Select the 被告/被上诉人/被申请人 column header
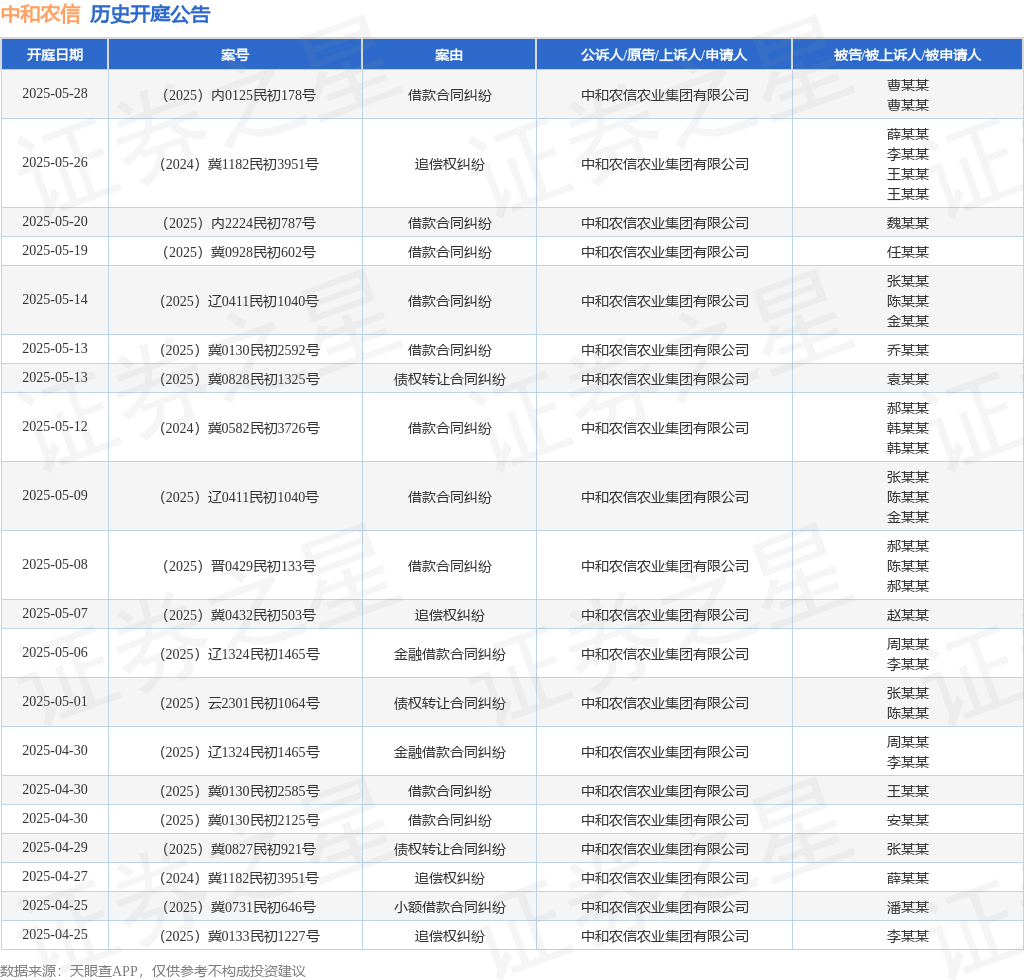This screenshot has height=980, width=1024. (908, 55)
